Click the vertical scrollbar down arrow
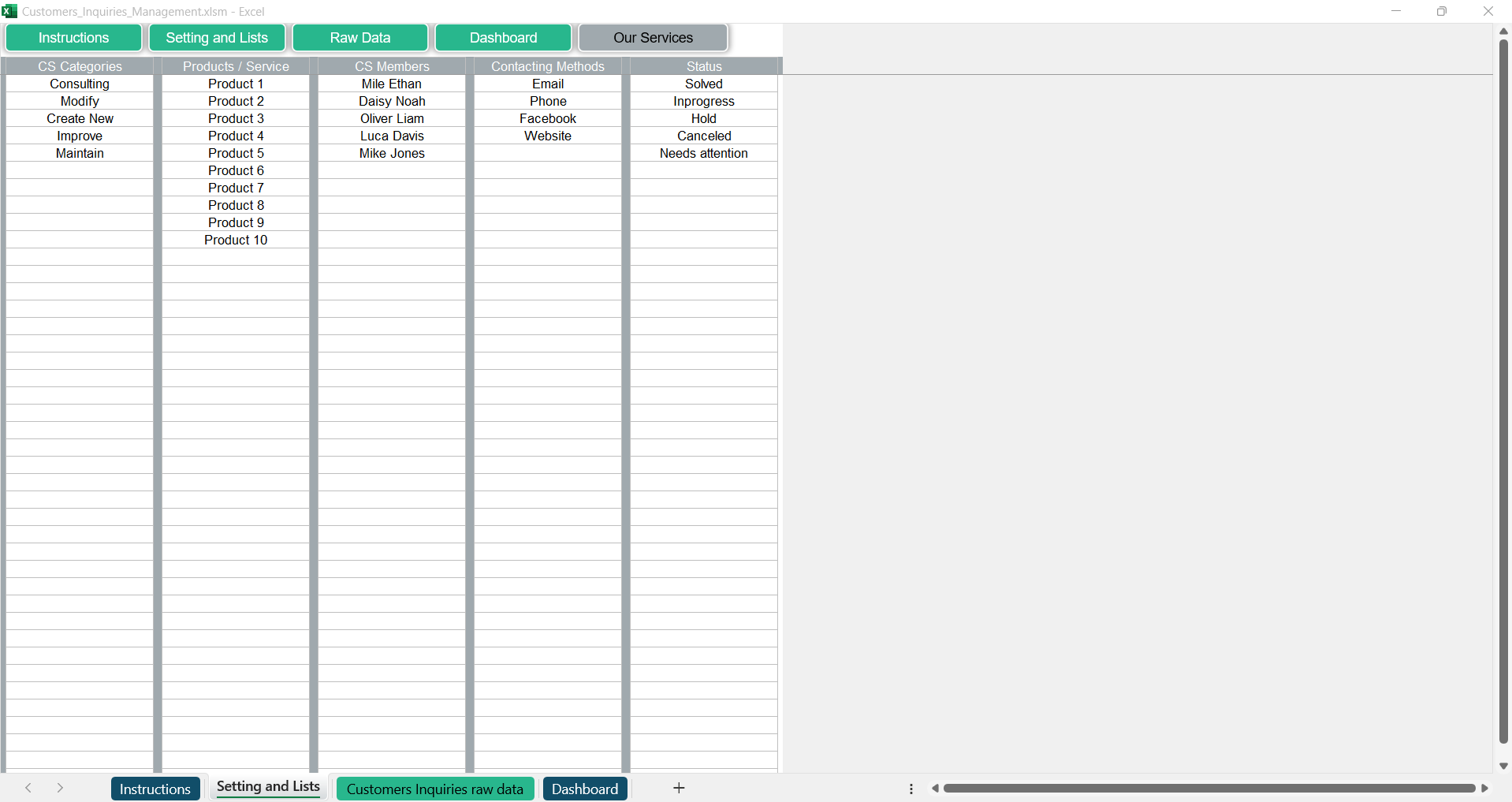This screenshot has width=1512, height=802. point(1503,766)
